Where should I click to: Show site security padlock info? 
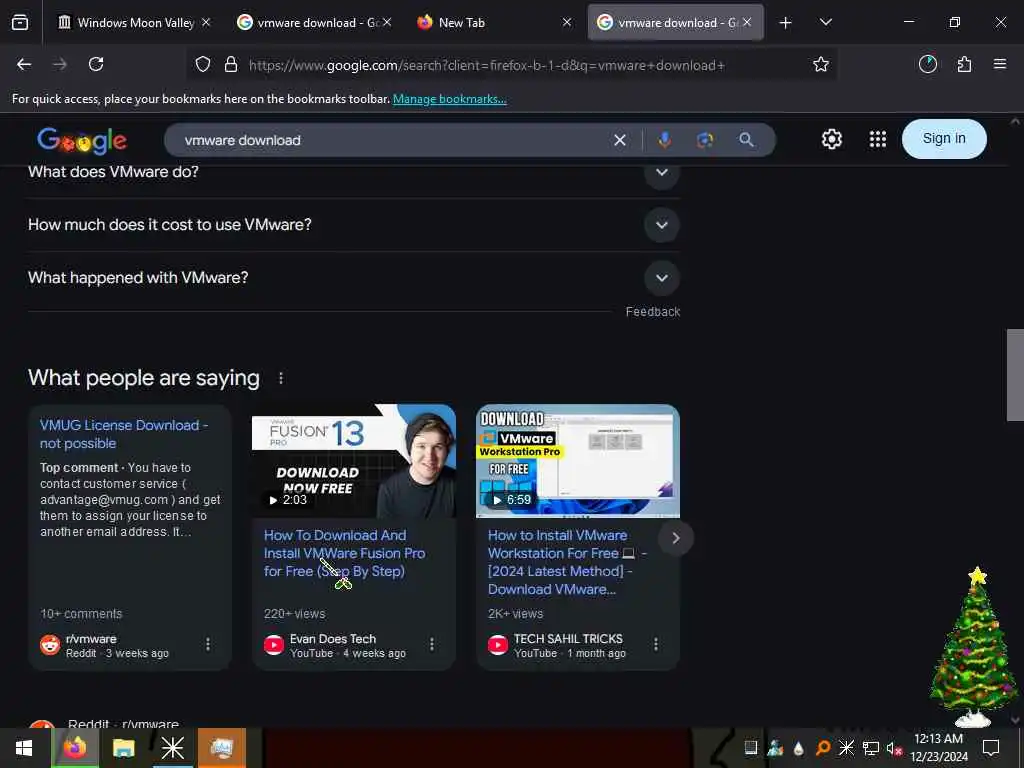231,65
